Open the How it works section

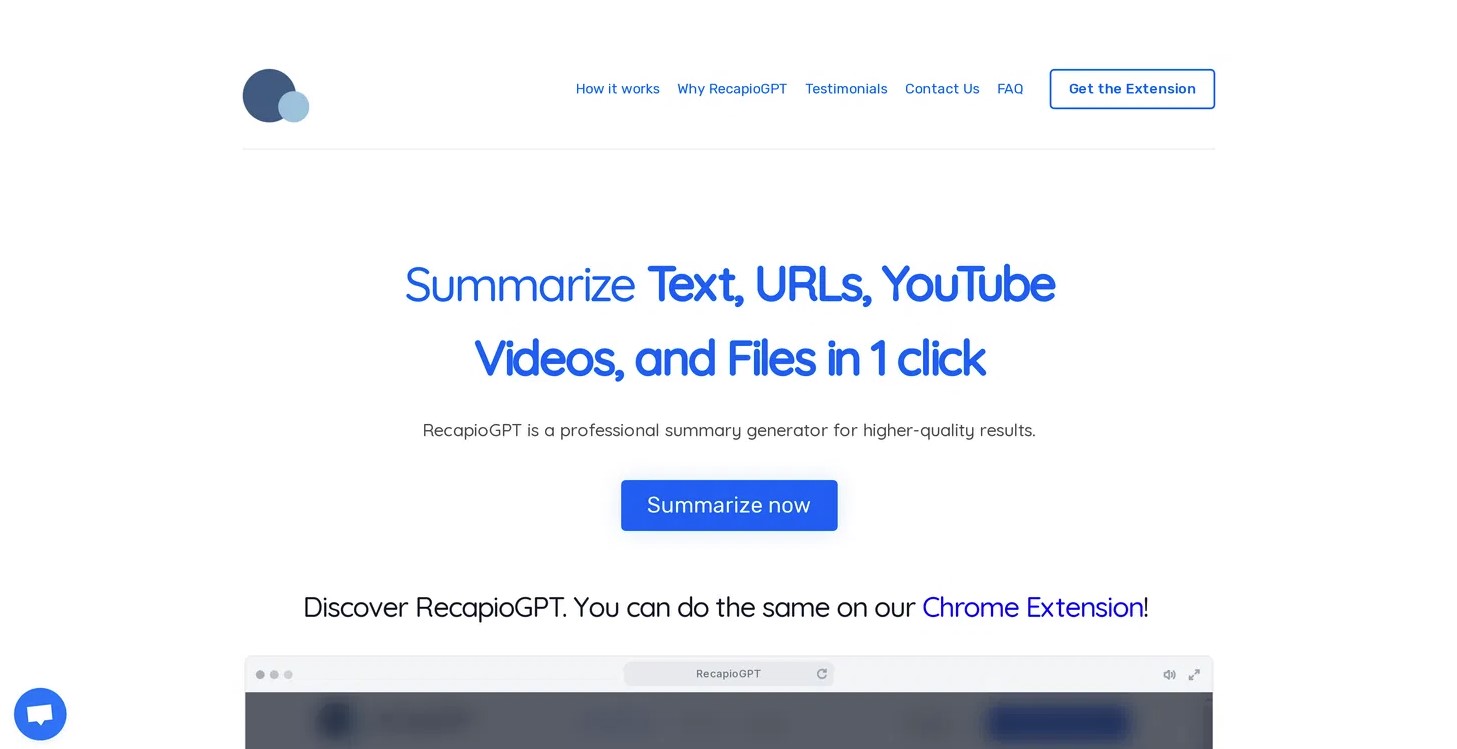[617, 89]
